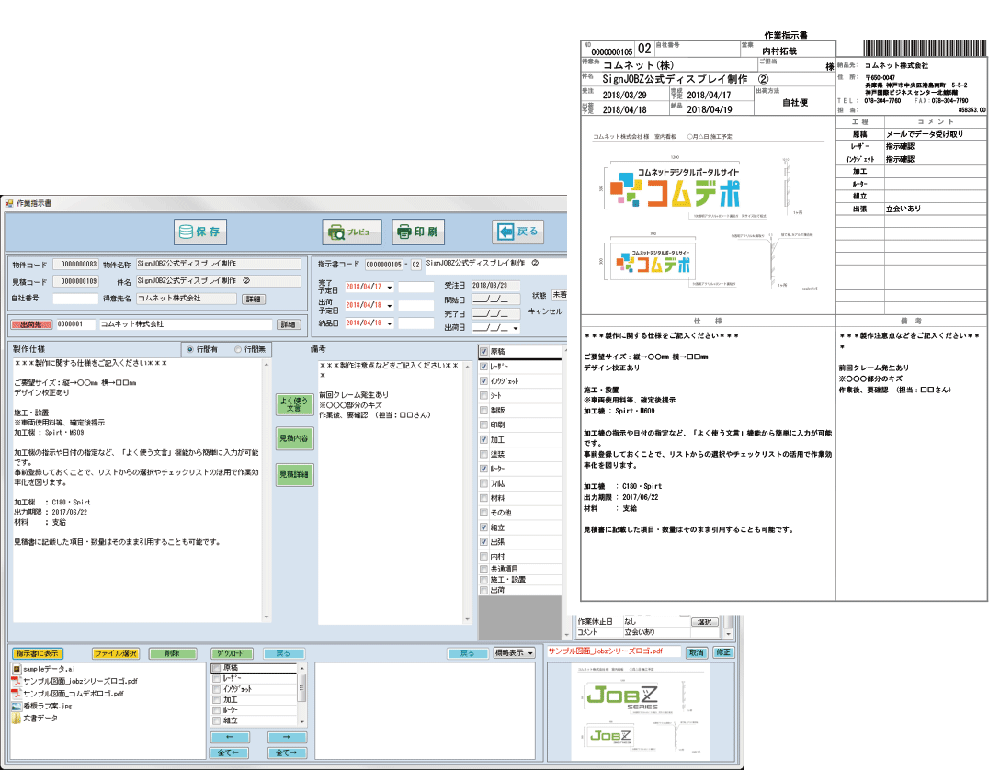Click the 見積内容 green button

pyautogui.click(x=294, y=438)
